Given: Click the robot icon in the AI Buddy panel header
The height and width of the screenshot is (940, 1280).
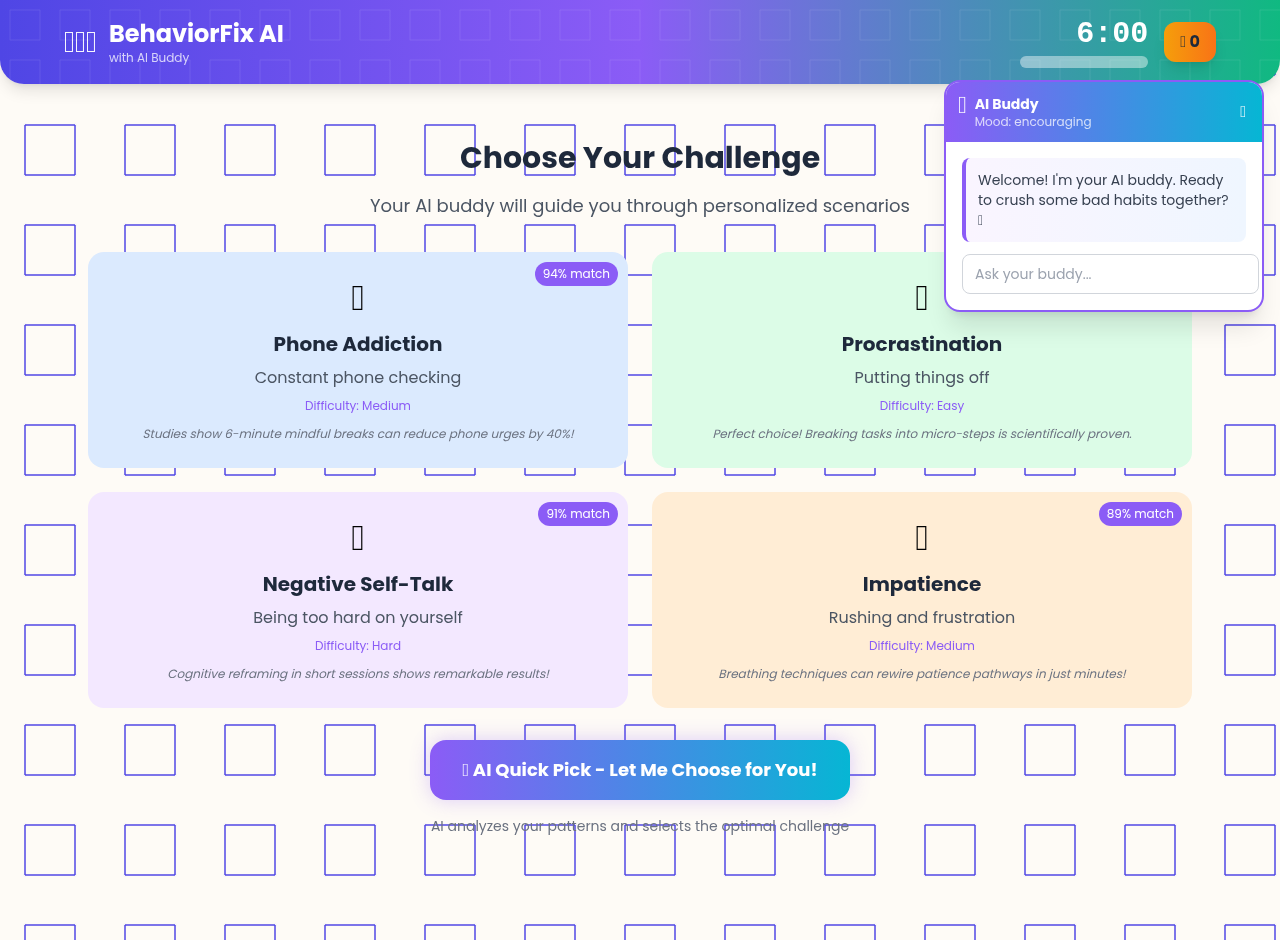Looking at the screenshot, I should 961,104.
